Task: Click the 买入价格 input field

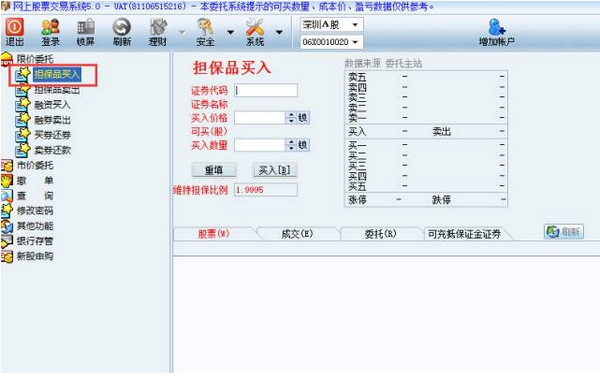Action: 260,118
